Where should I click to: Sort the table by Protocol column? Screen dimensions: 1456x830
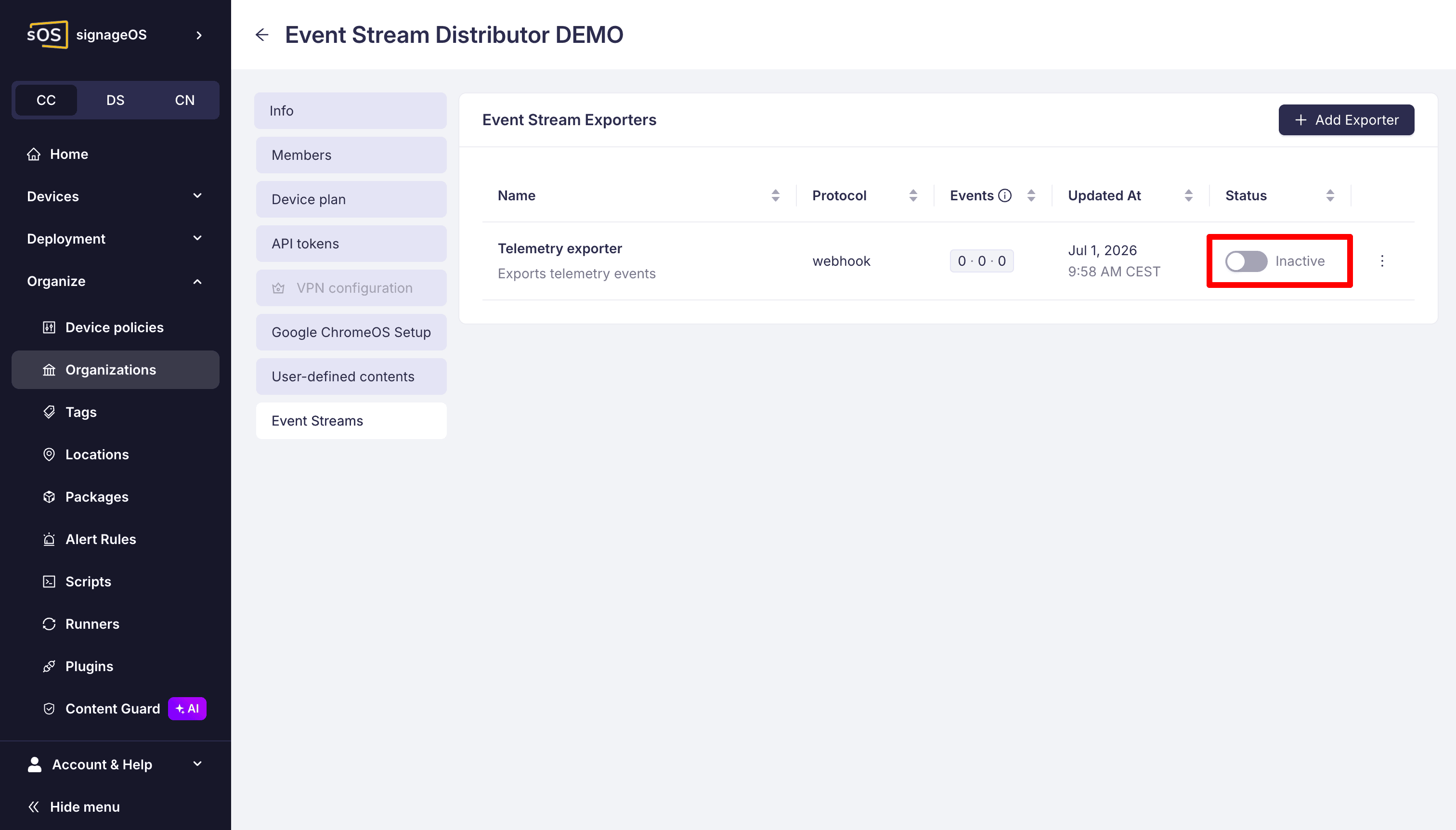point(913,195)
